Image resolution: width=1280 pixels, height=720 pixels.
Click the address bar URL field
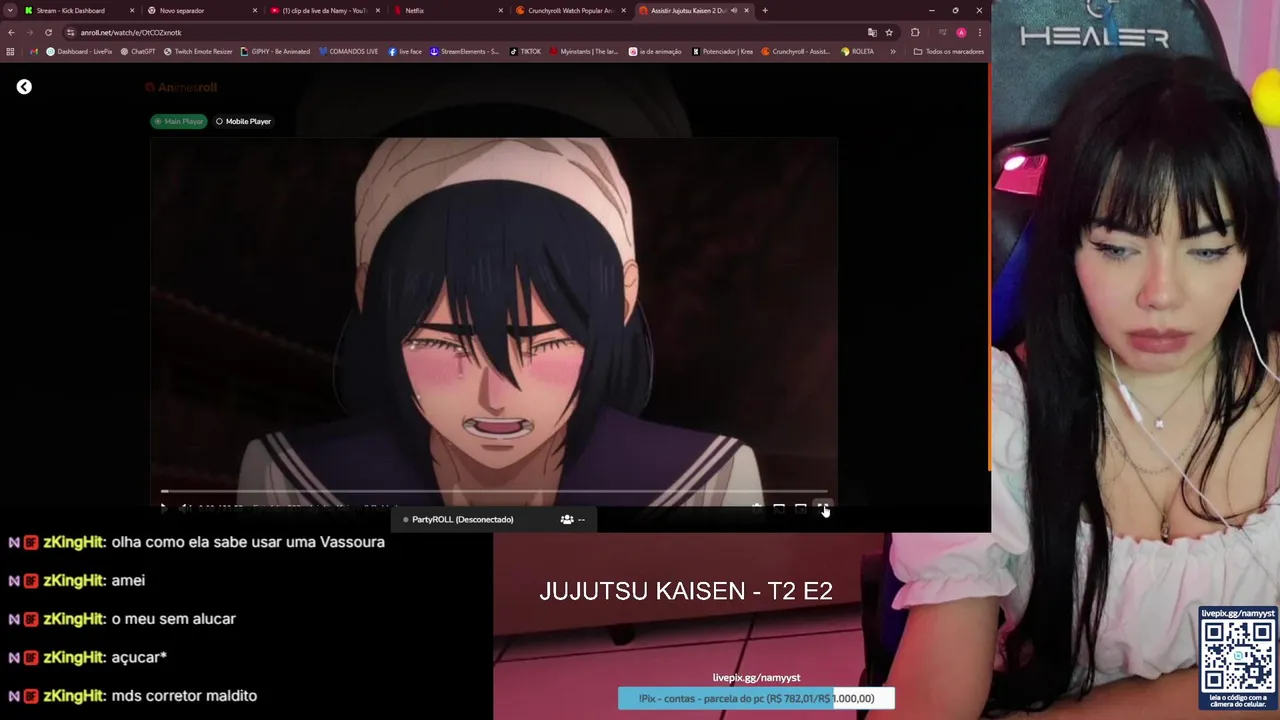[470, 32]
